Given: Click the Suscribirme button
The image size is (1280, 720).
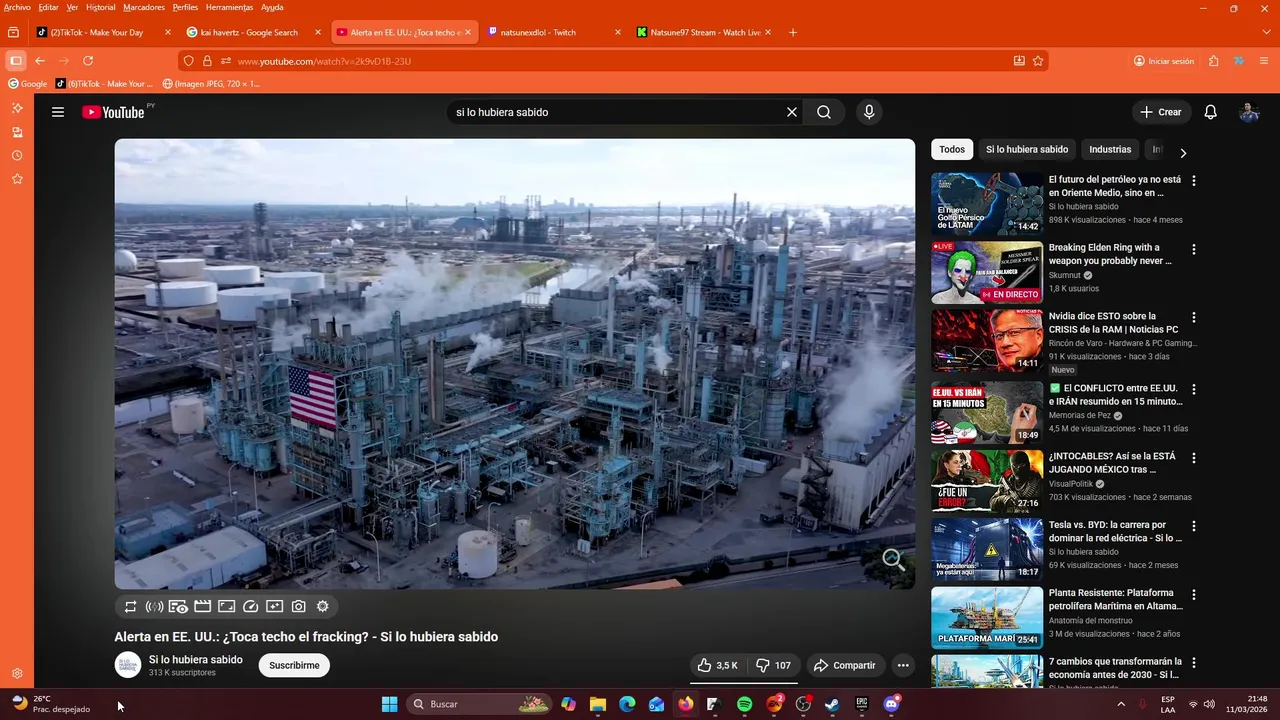Looking at the screenshot, I should 294,665.
